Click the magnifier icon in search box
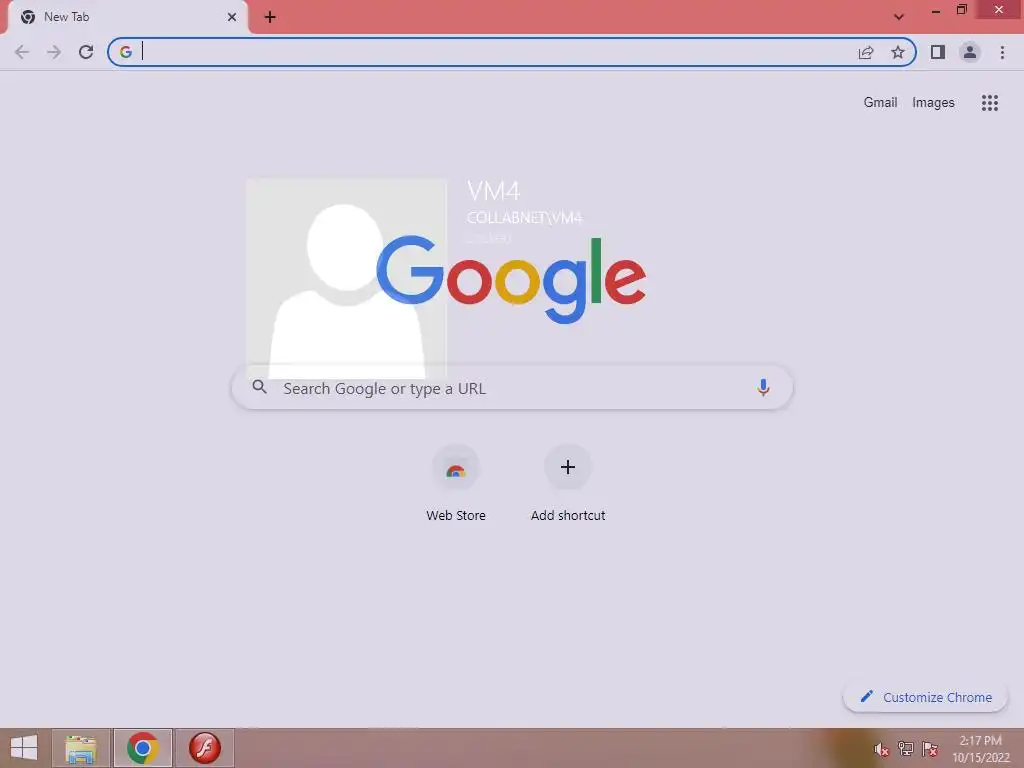Viewport: 1024px width, 768px height. pyautogui.click(x=260, y=387)
